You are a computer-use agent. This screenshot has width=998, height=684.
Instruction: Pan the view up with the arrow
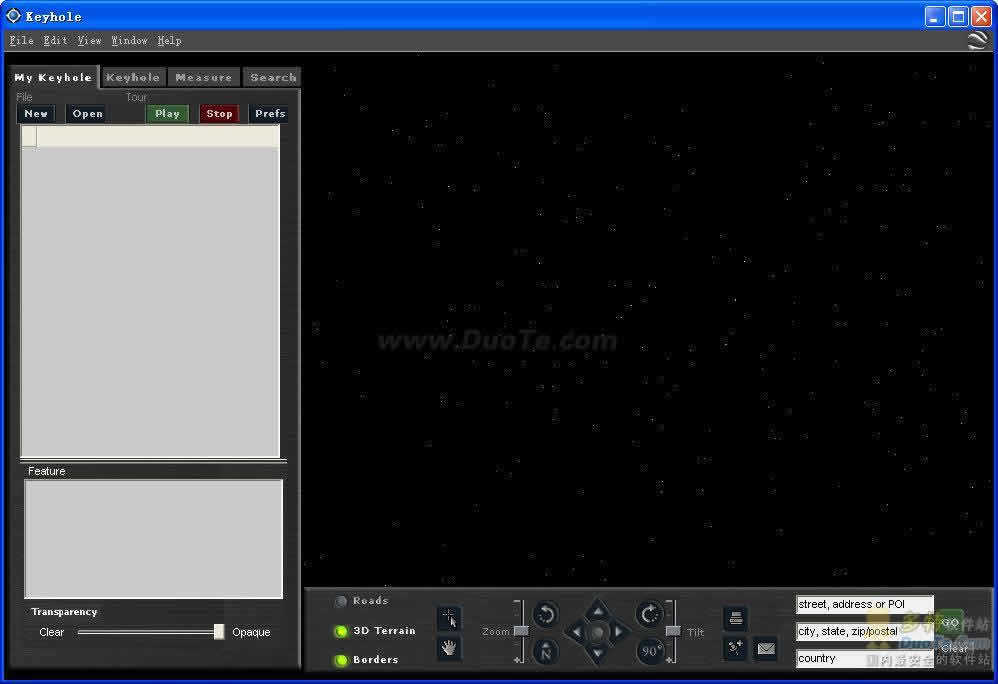pos(597,611)
